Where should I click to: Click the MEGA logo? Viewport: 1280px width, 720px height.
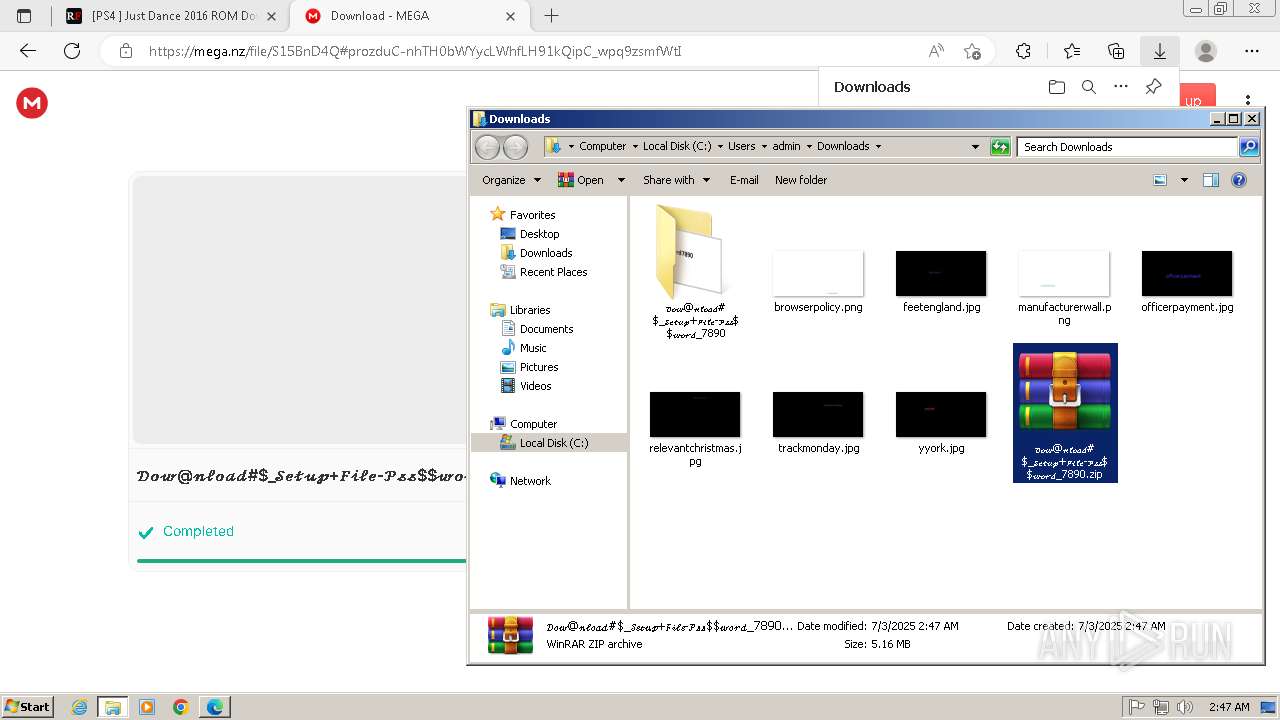pyautogui.click(x=32, y=103)
